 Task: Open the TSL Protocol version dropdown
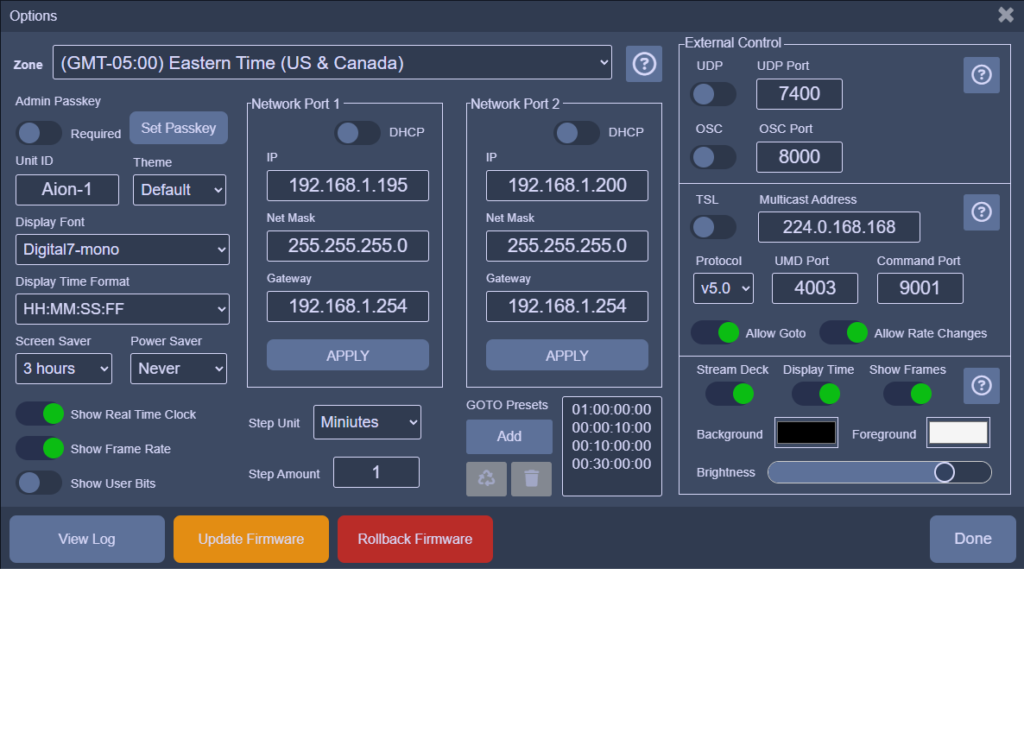[723, 288]
